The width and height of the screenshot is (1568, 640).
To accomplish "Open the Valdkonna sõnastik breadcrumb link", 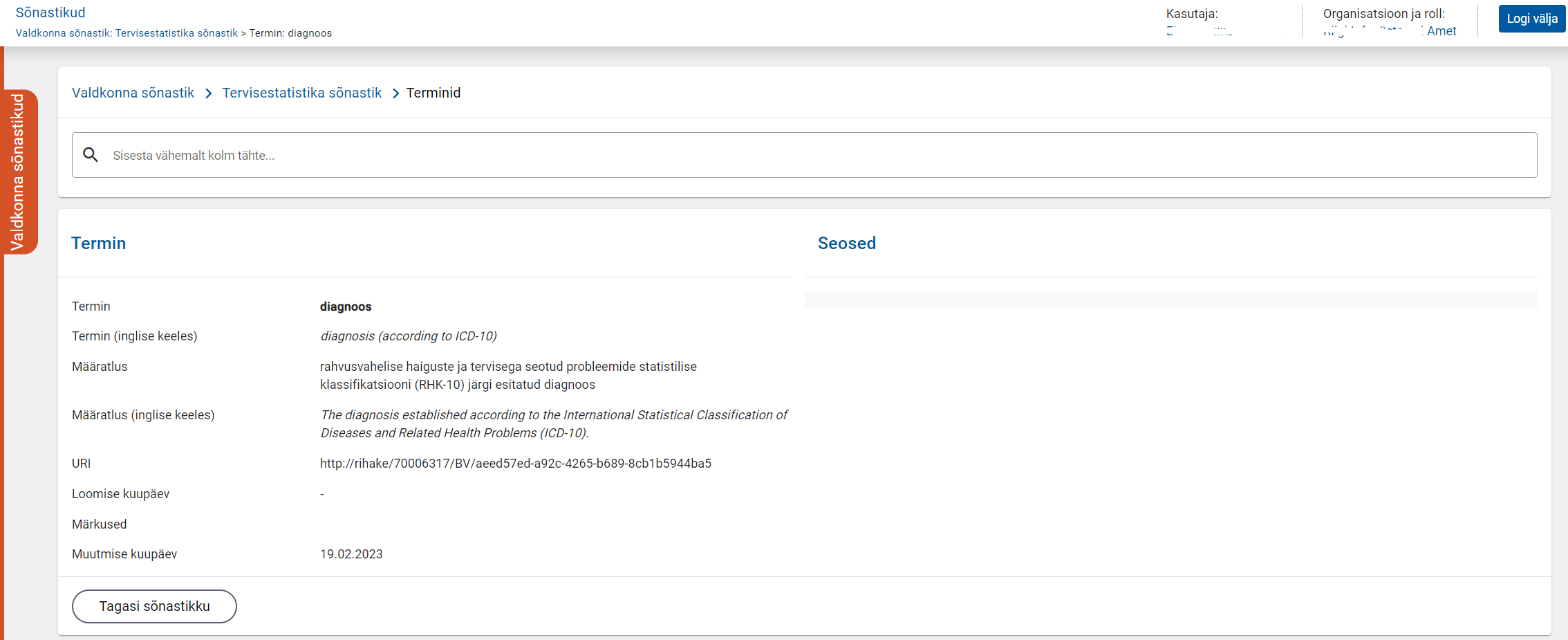I will [133, 93].
